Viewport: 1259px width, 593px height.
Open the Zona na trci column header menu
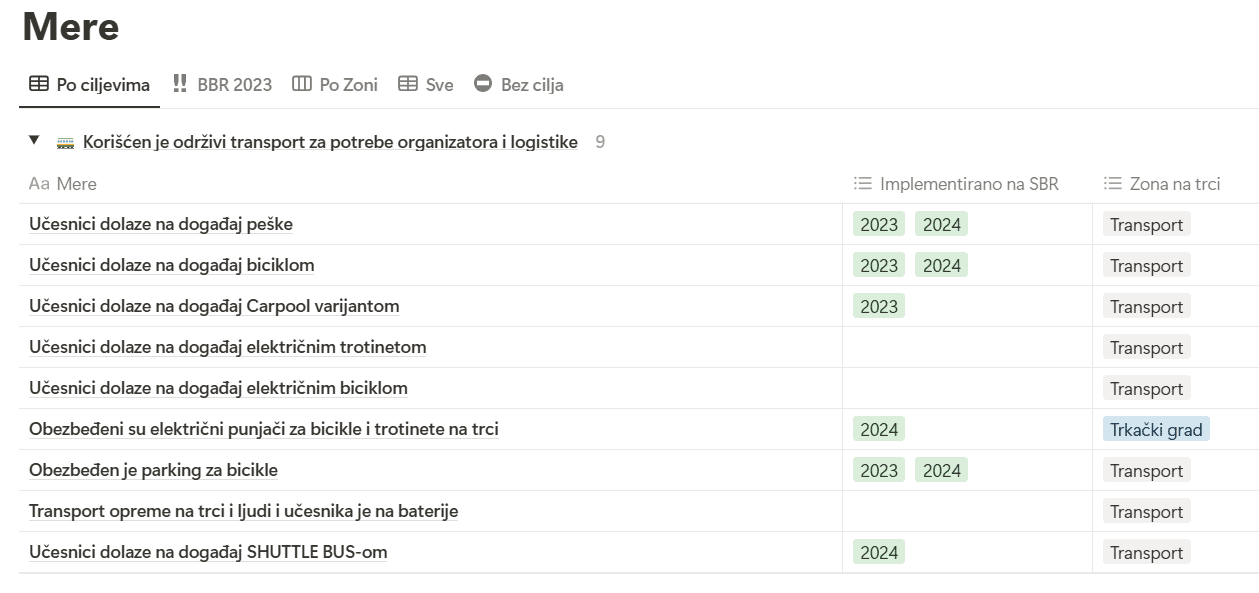1176,184
